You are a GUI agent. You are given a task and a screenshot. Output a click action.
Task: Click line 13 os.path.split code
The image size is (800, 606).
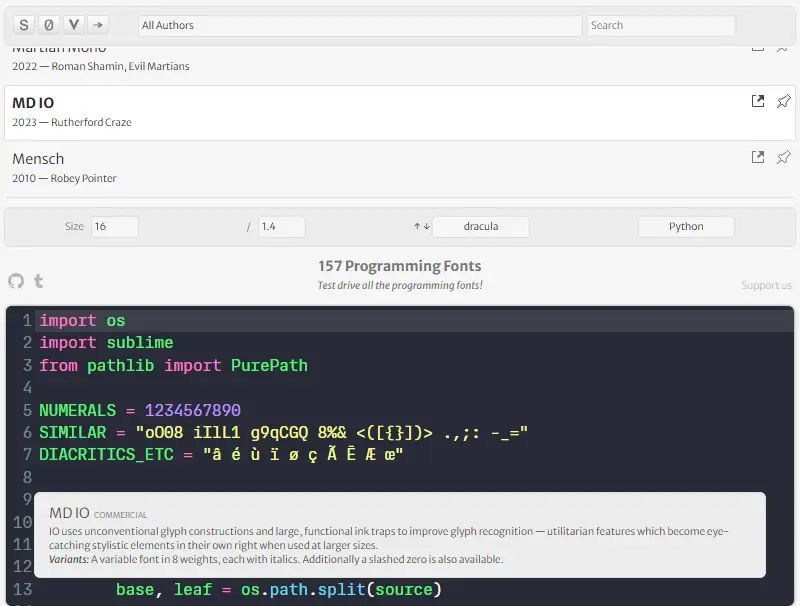click(279, 590)
